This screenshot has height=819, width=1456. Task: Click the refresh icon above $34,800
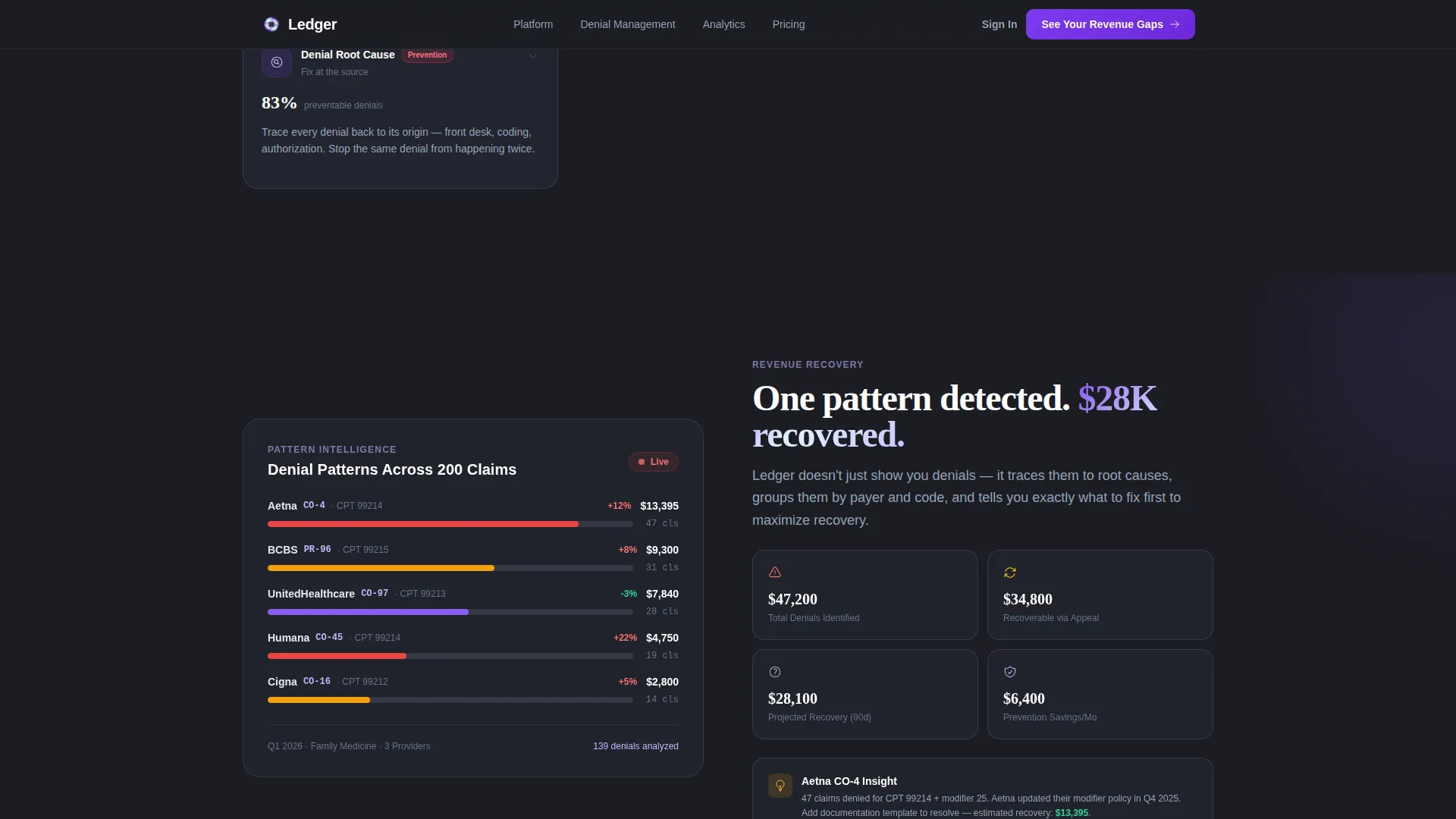pyautogui.click(x=1010, y=573)
